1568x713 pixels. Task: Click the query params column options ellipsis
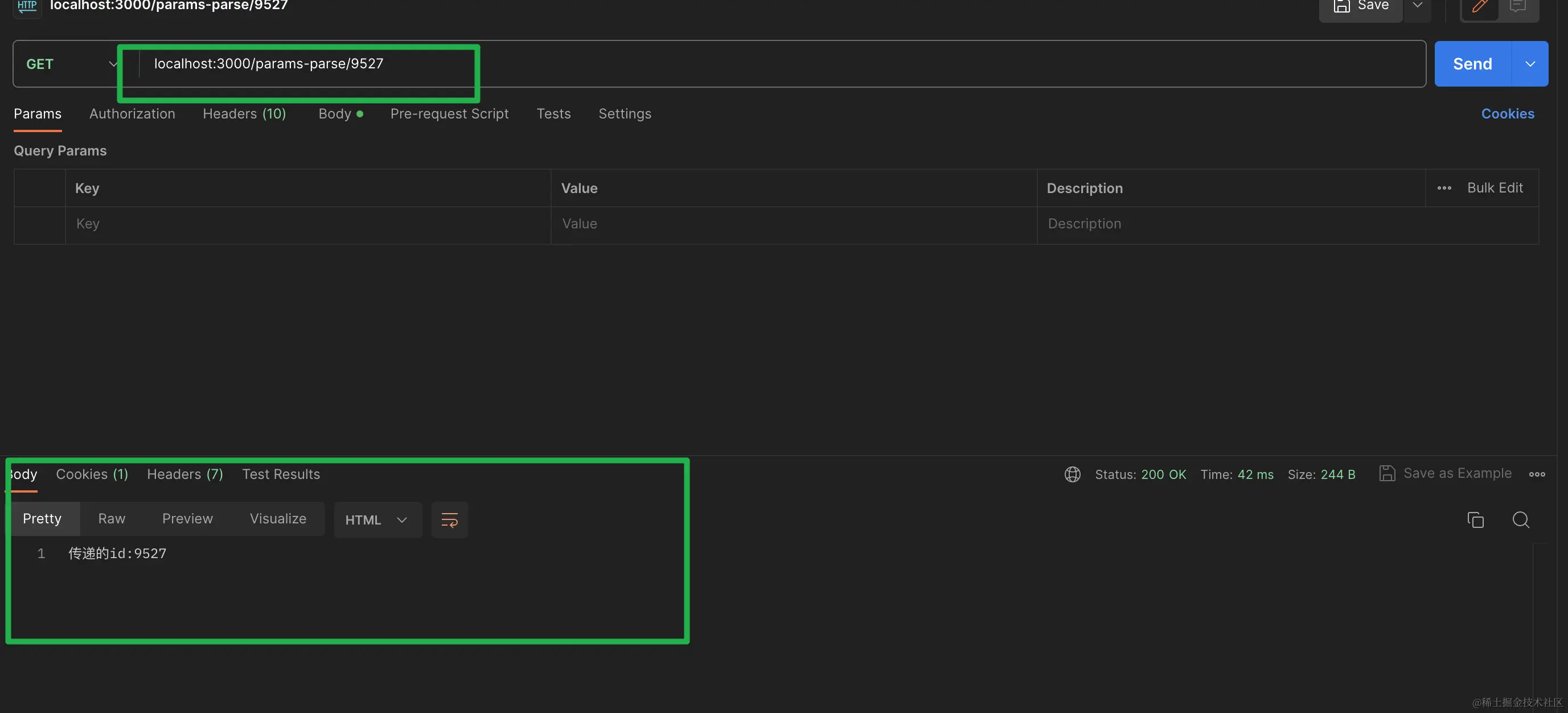[1444, 188]
